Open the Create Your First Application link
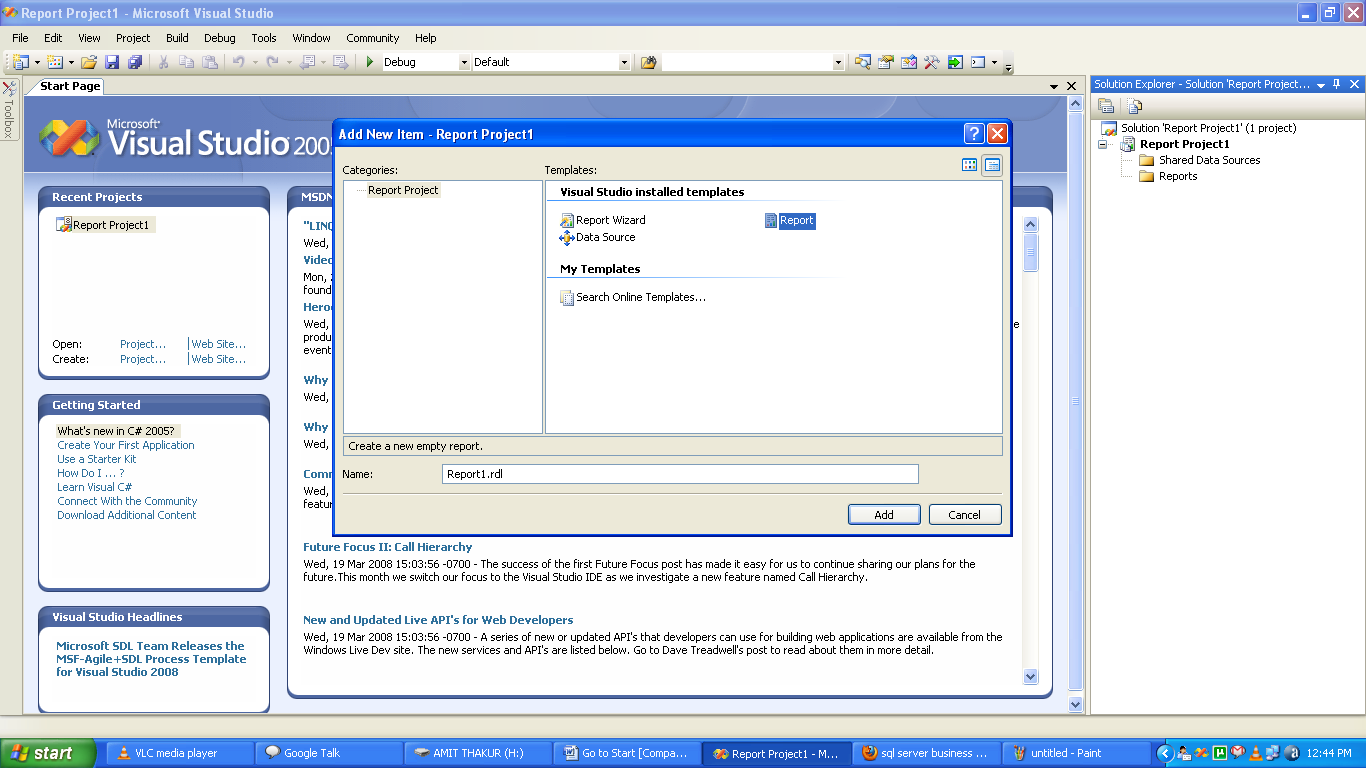This screenshot has width=1366, height=768. pyautogui.click(x=126, y=445)
